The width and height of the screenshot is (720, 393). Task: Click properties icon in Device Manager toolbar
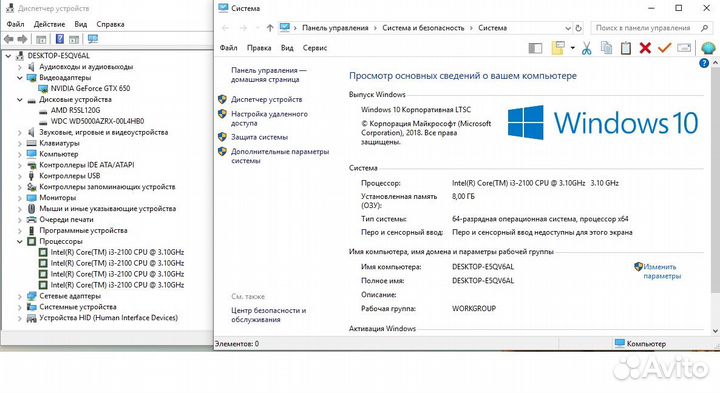coord(74,39)
